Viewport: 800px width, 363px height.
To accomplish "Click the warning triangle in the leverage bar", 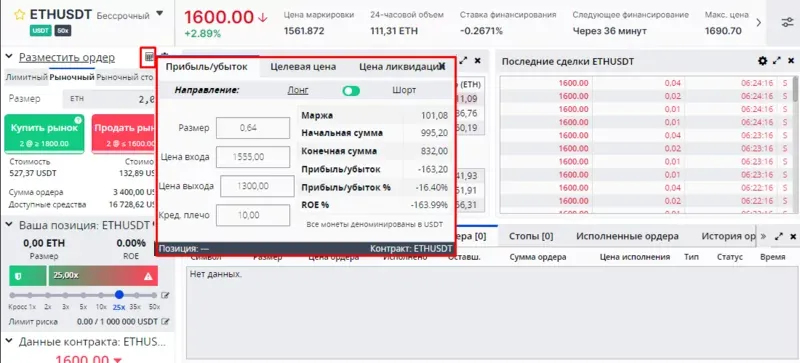I will 148,276.
